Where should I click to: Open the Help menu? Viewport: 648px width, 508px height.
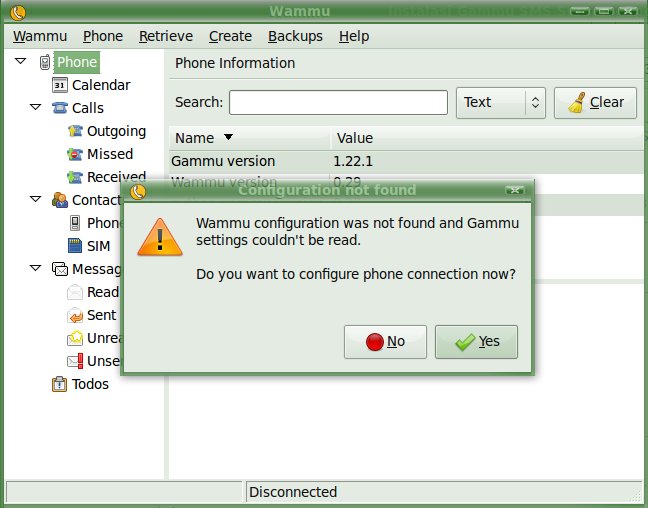coord(354,36)
